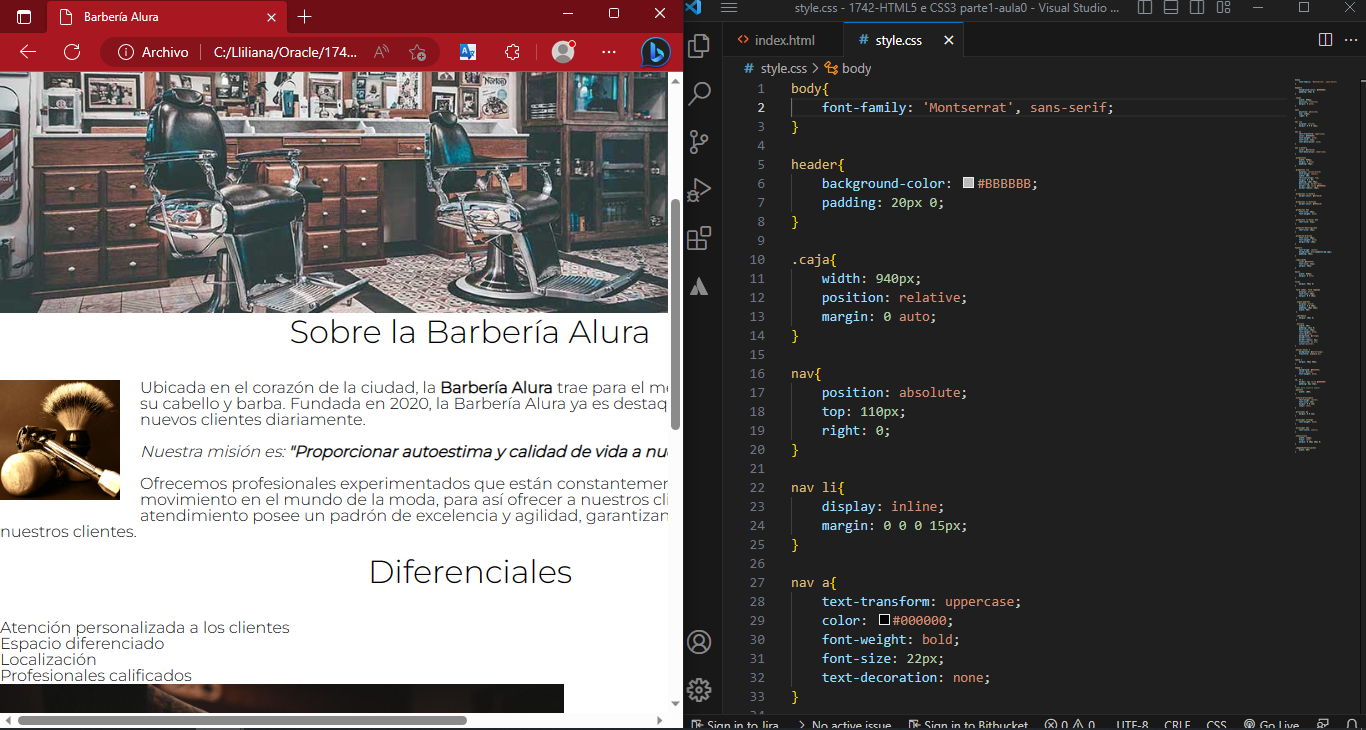Click the VS Code logo icon
Viewport: 1366px width, 730px height.
click(694, 8)
